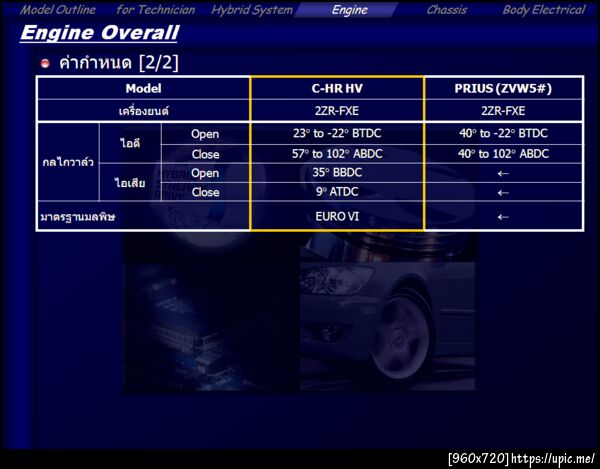Click the ไอดี intake label
This screenshot has height=469, width=600.
pyautogui.click(x=130, y=143)
